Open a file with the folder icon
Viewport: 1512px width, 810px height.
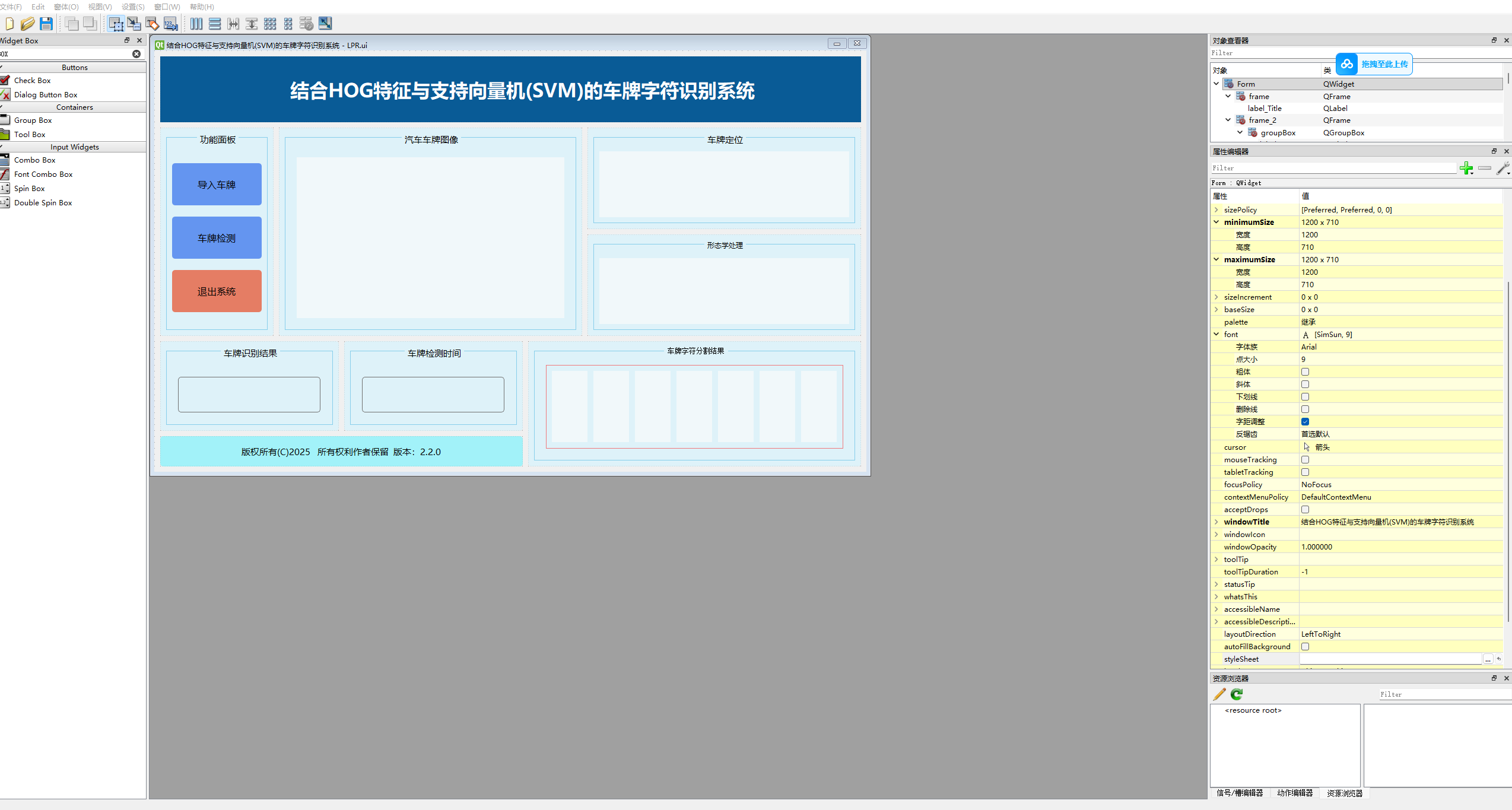pos(27,24)
